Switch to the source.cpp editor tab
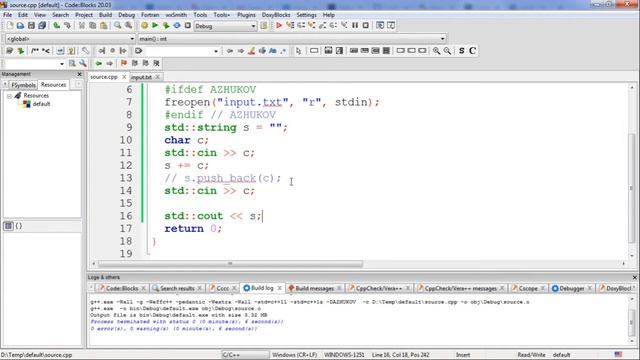Viewport: 640px width, 360px height. tap(104, 77)
